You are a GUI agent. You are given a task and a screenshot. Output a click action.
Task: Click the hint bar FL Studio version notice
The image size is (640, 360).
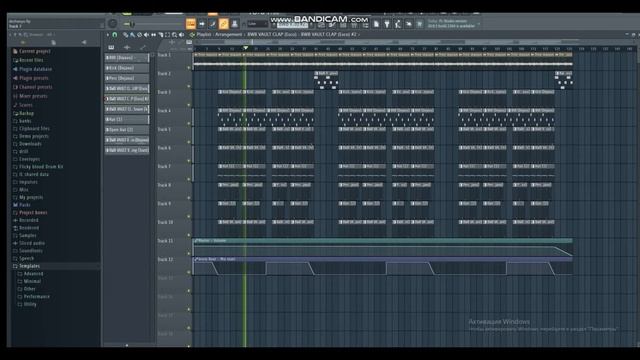(452, 24)
